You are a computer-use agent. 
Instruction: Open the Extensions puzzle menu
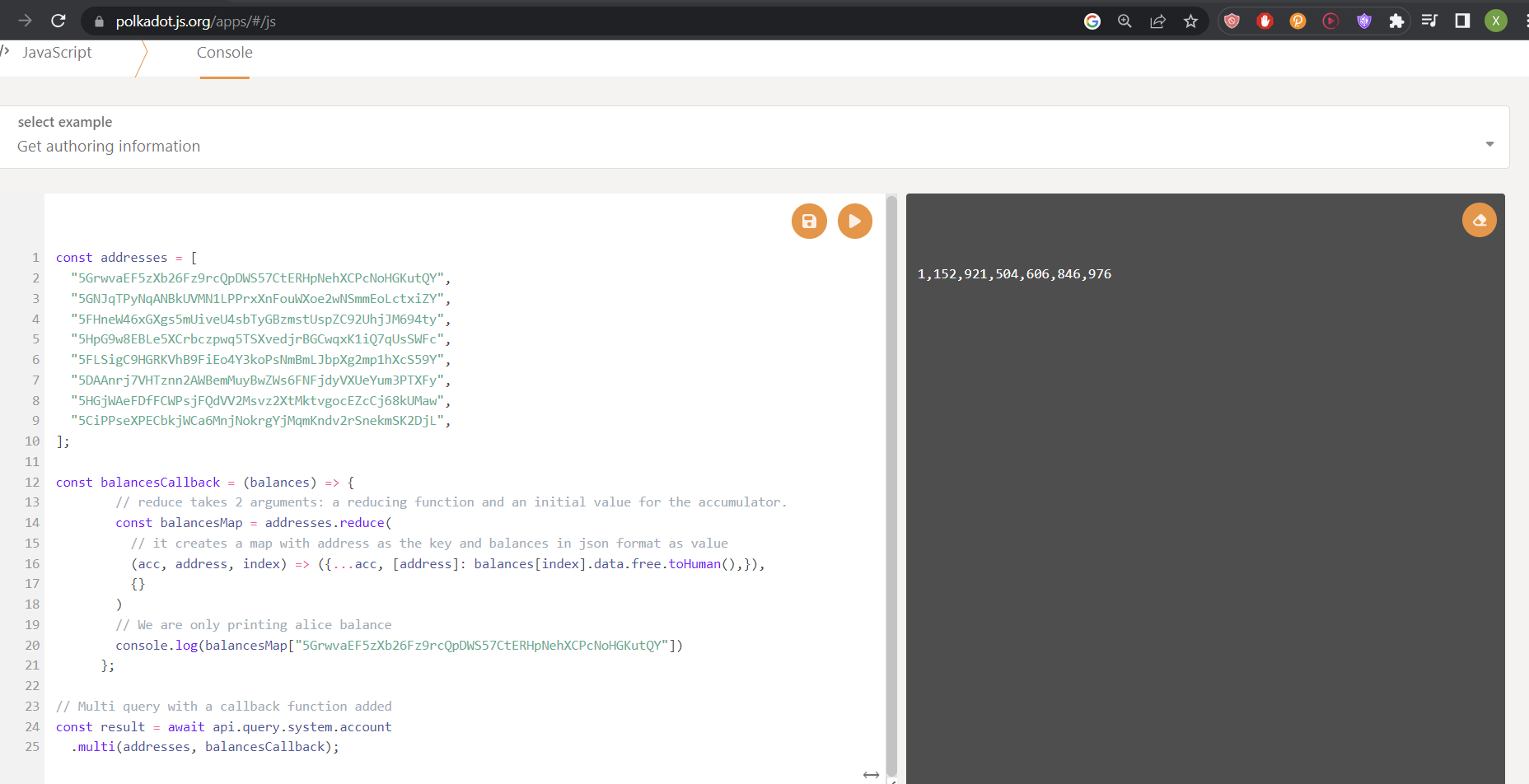coord(1396,21)
